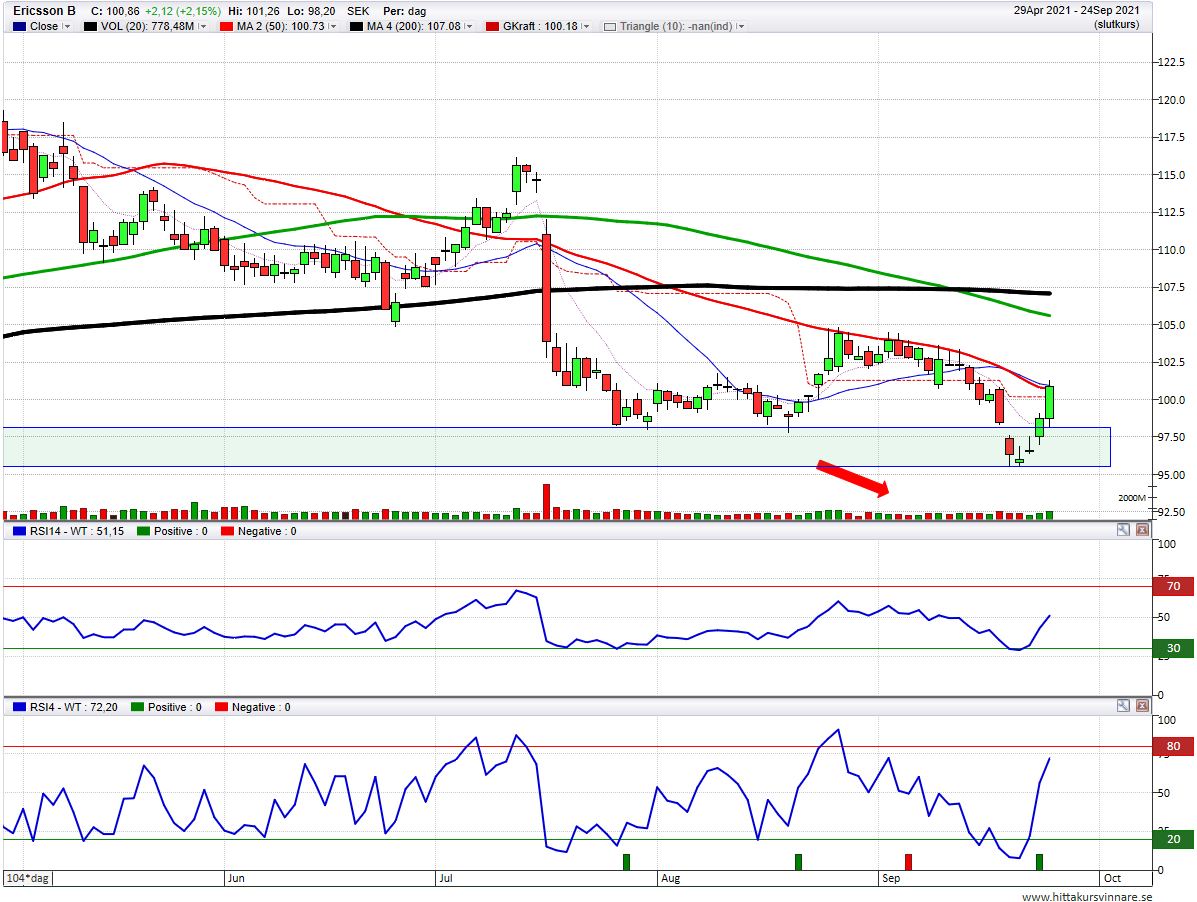Click the 100.0 price axis label

(1171, 400)
